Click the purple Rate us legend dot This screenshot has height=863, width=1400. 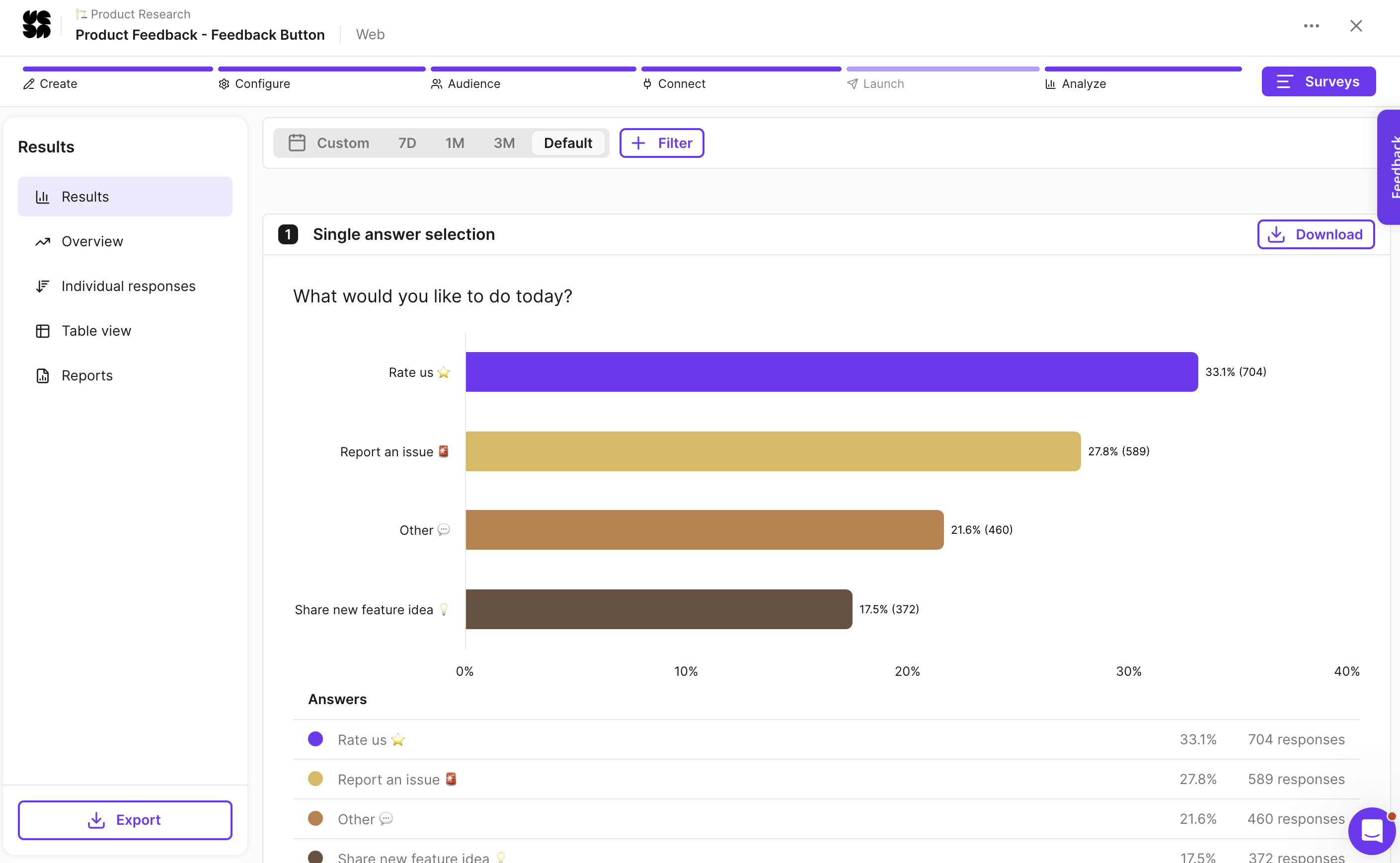point(315,739)
